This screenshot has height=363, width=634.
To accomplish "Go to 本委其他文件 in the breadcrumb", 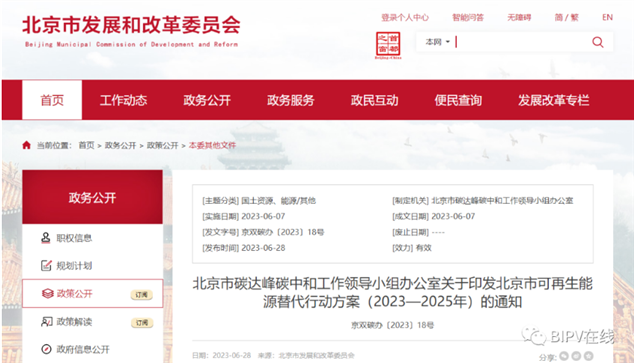I will 212,145.
